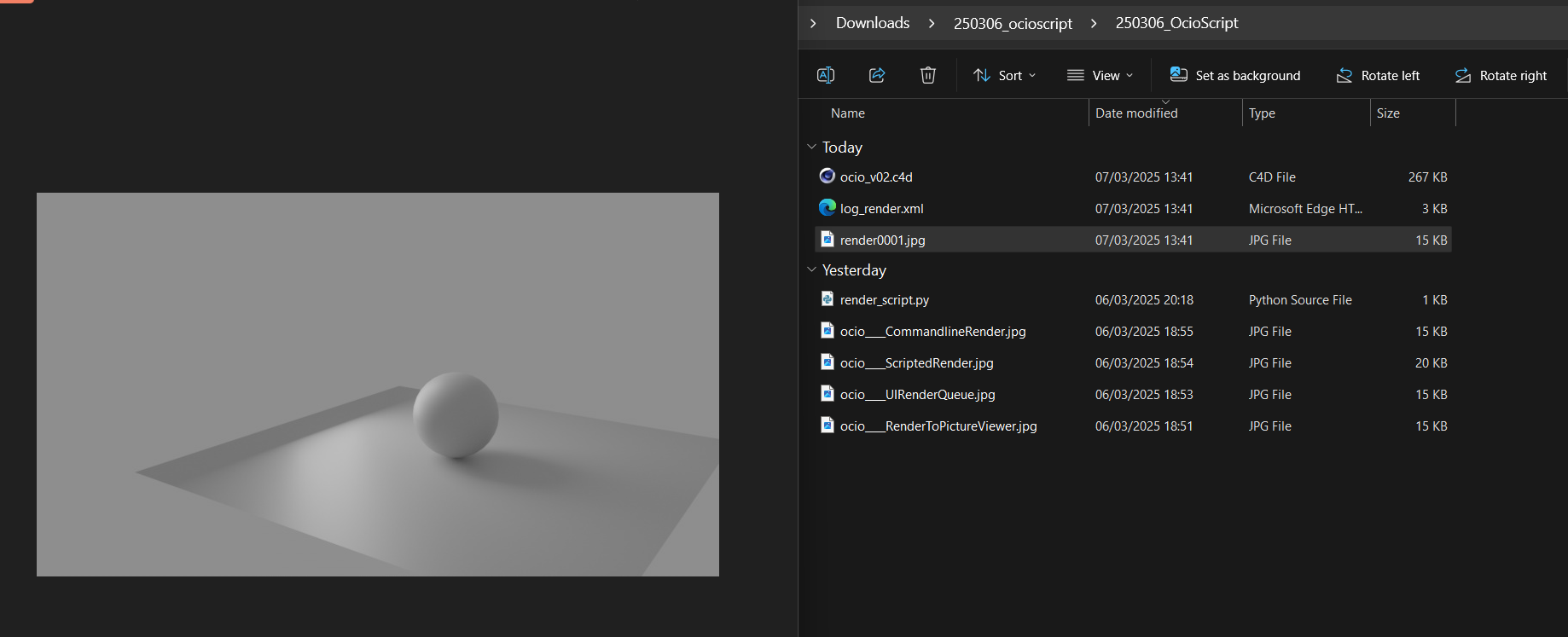Open the View dropdown menu

1101,75
